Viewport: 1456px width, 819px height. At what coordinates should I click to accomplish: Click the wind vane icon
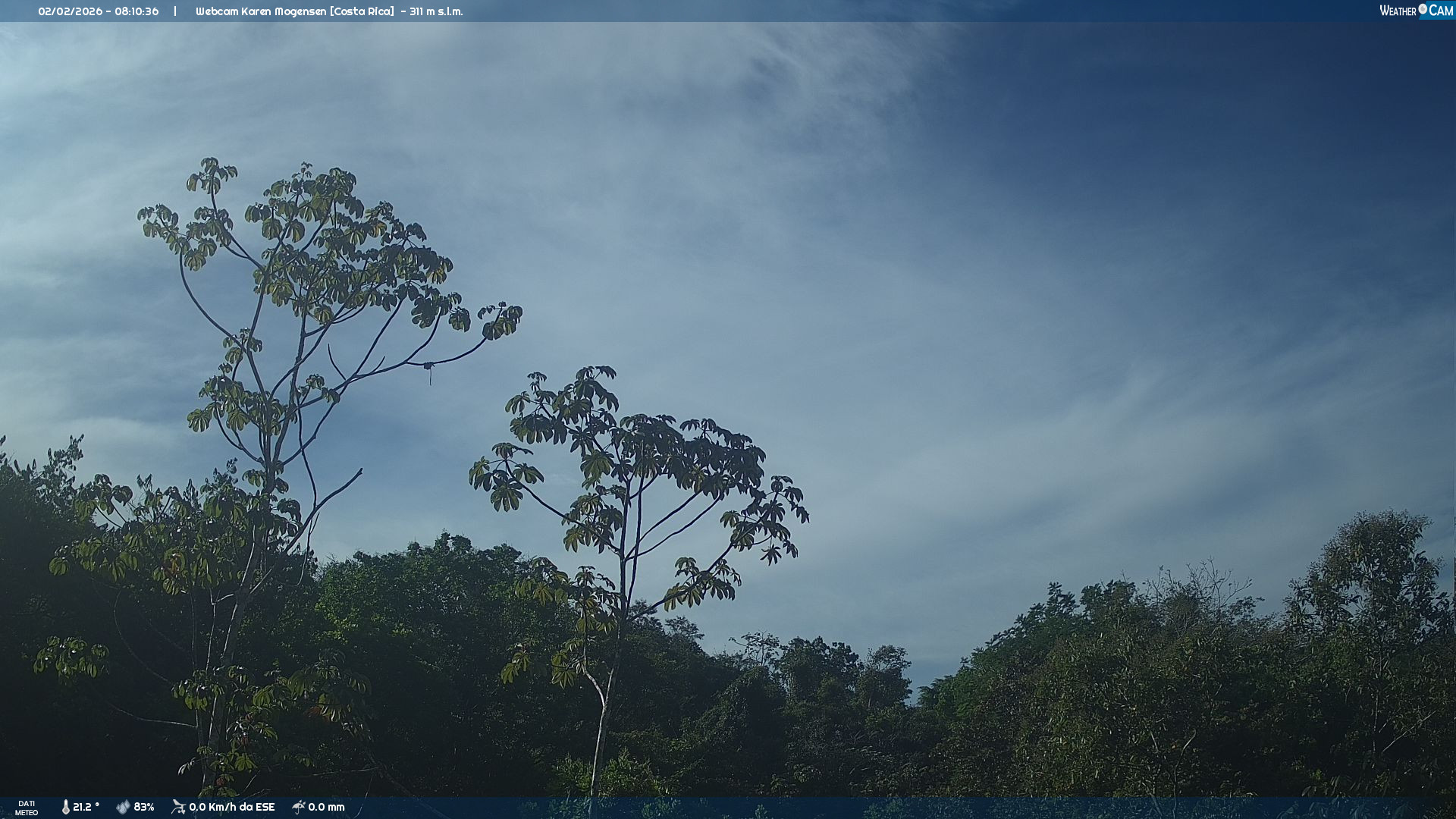pyautogui.click(x=178, y=807)
